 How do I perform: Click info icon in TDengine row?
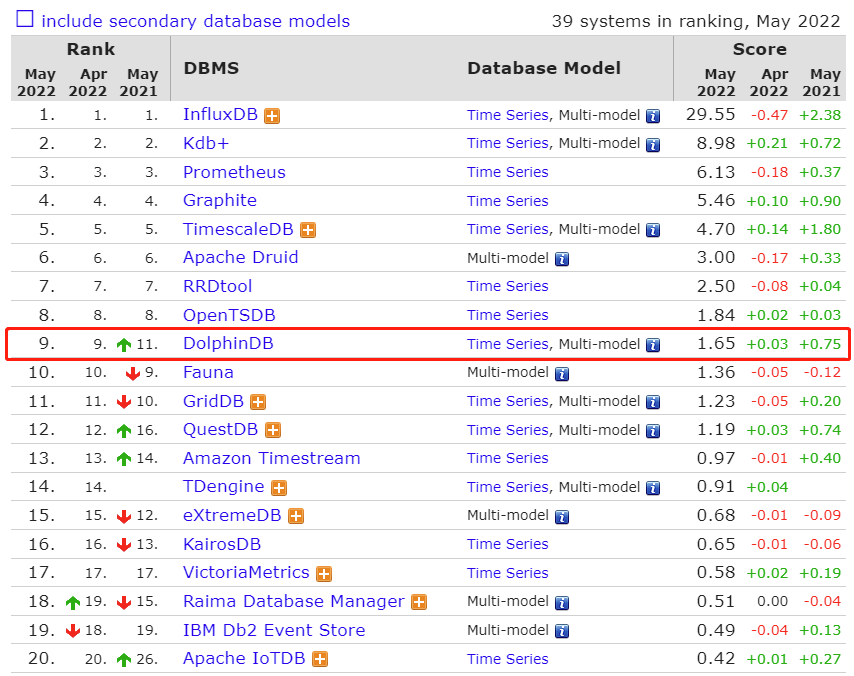(653, 489)
